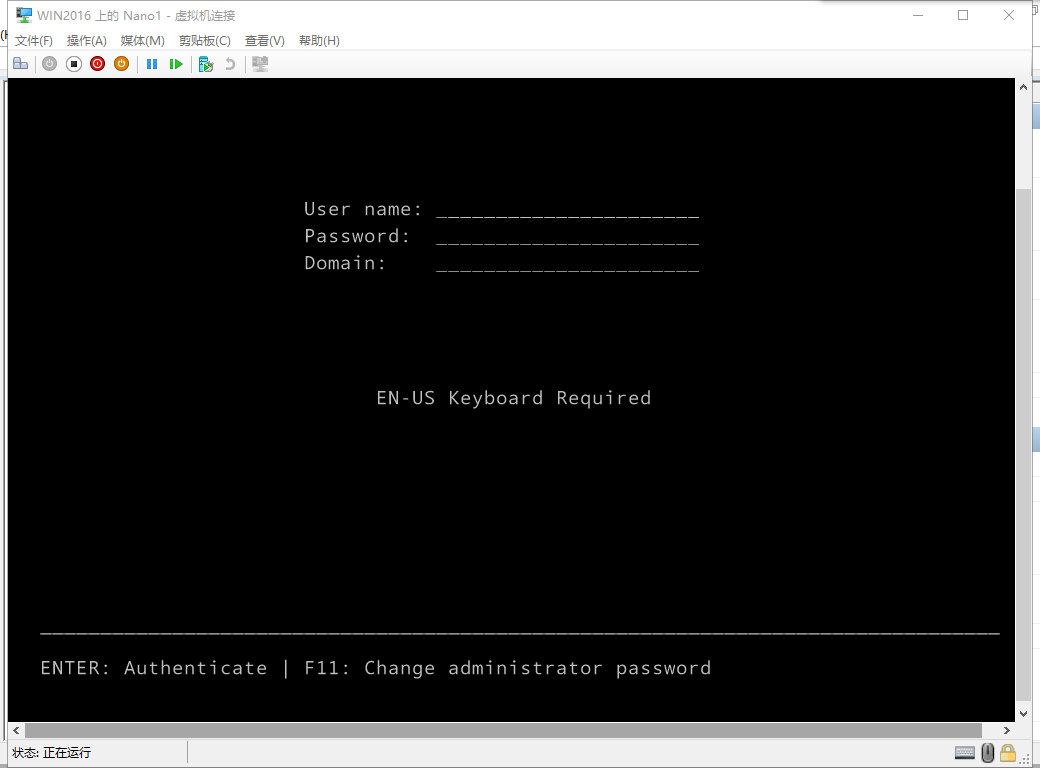Click the keyboard status icon in status bar
Screen dimensions: 1040x768
965,753
